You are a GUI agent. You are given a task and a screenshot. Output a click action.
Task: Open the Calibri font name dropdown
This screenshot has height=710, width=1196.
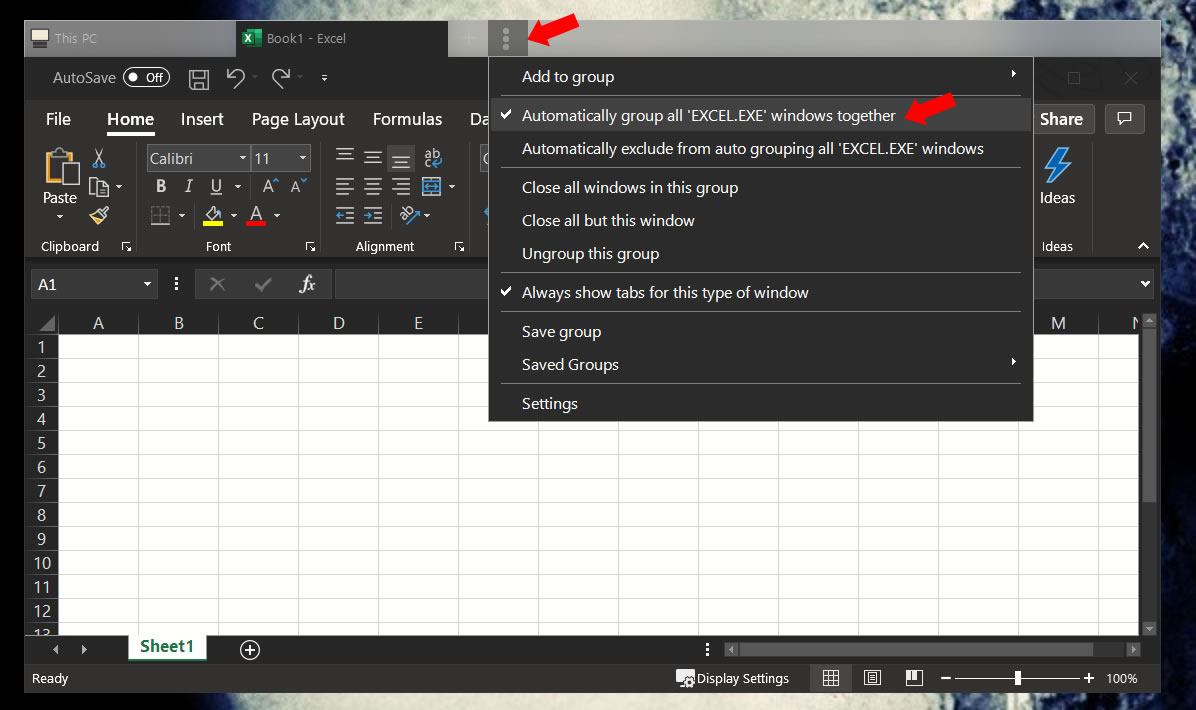click(x=243, y=159)
